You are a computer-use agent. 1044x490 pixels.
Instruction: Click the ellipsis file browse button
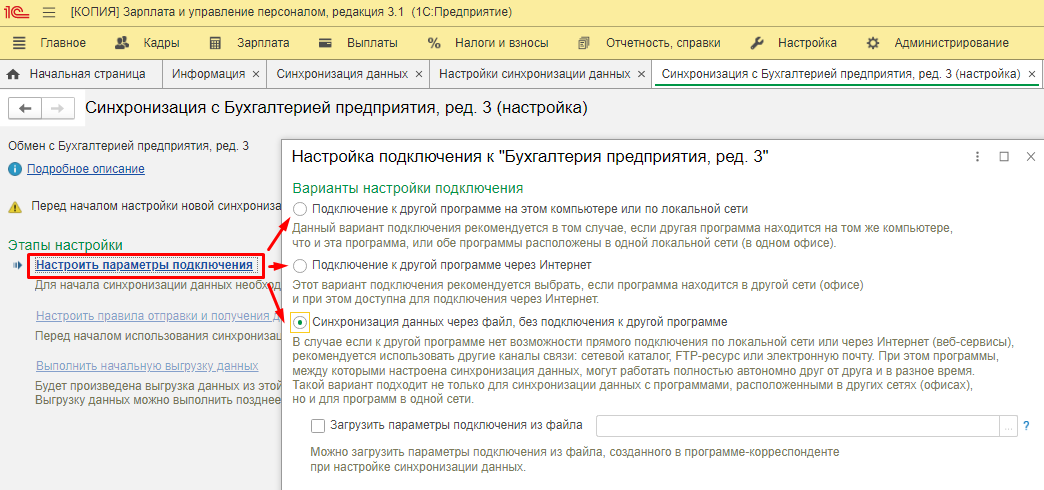(1009, 425)
